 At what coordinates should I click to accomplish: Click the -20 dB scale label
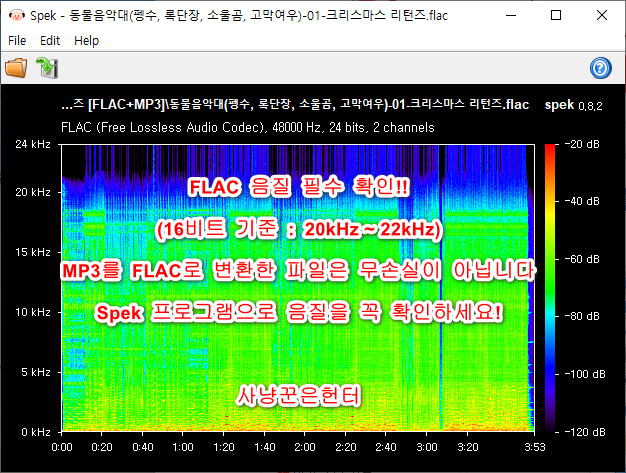pyautogui.click(x=582, y=144)
